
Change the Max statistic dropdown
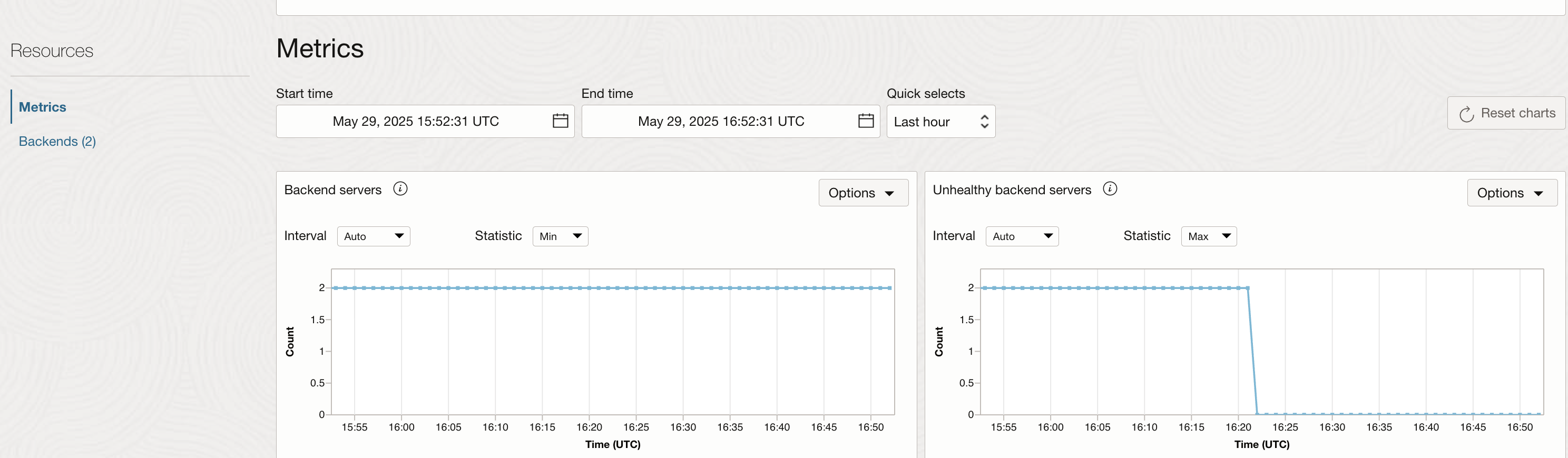(x=1208, y=236)
